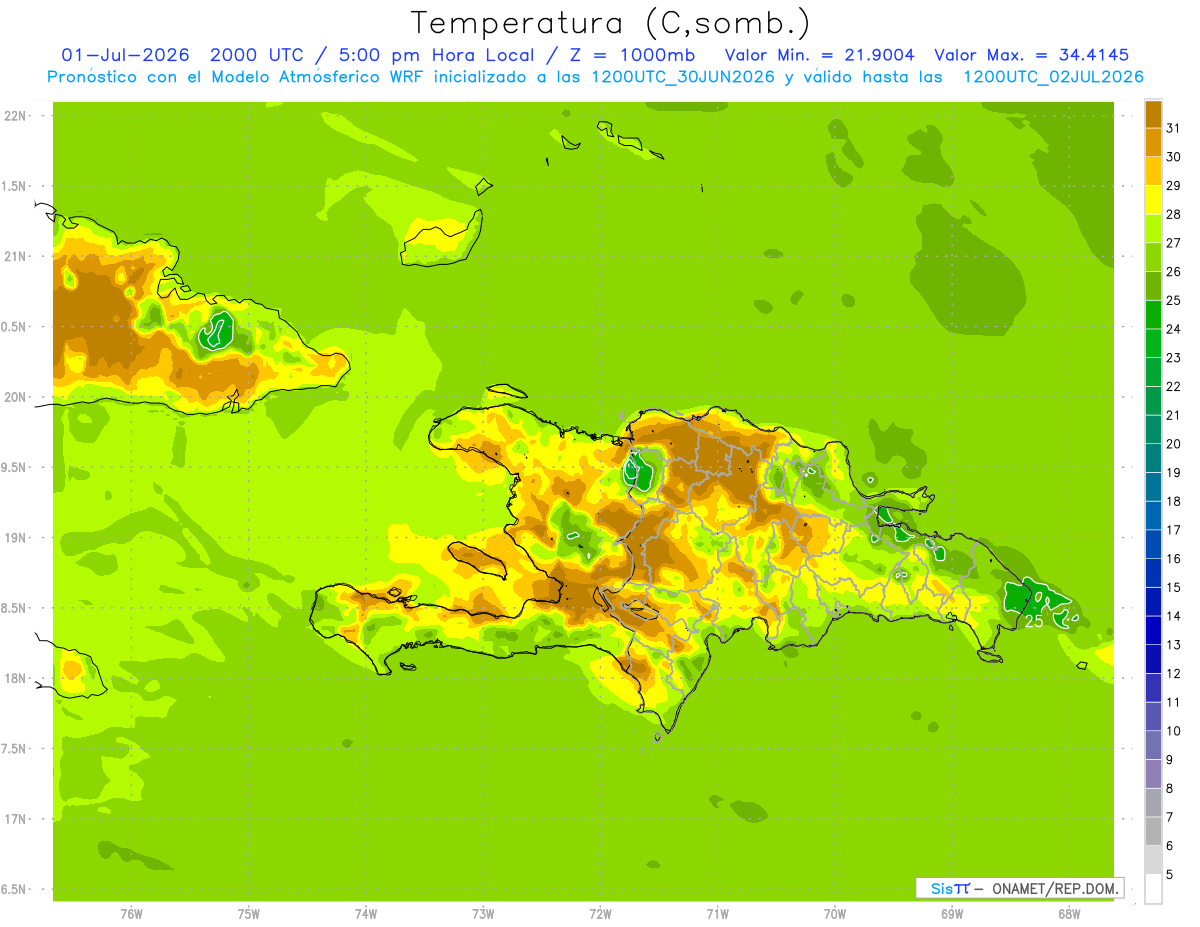This screenshot has height=927, width=1200.
Task: Click the '9.5N' latitude axis label
Action: pyautogui.click(x=16, y=467)
